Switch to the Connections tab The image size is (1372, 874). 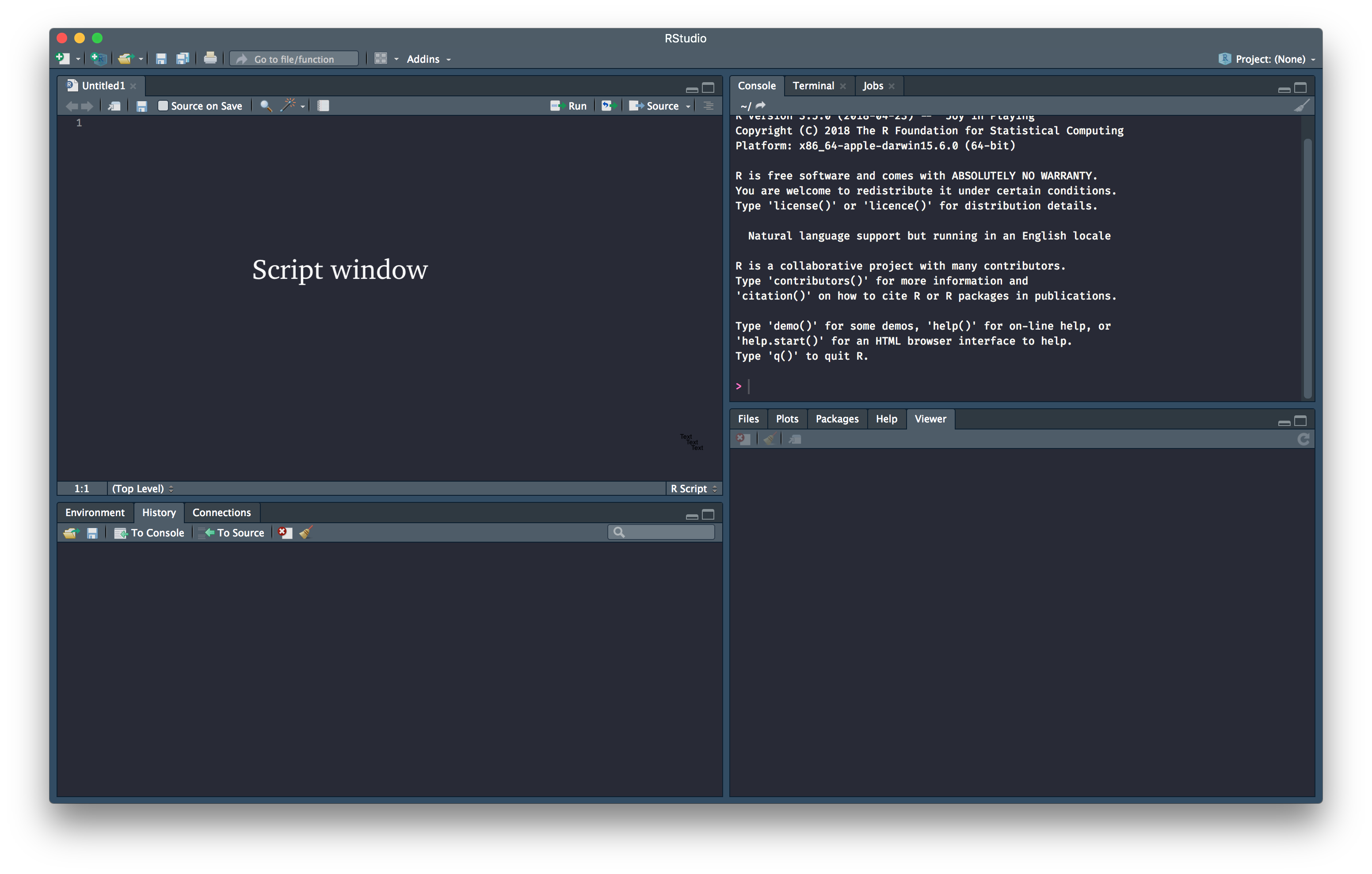point(221,513)
